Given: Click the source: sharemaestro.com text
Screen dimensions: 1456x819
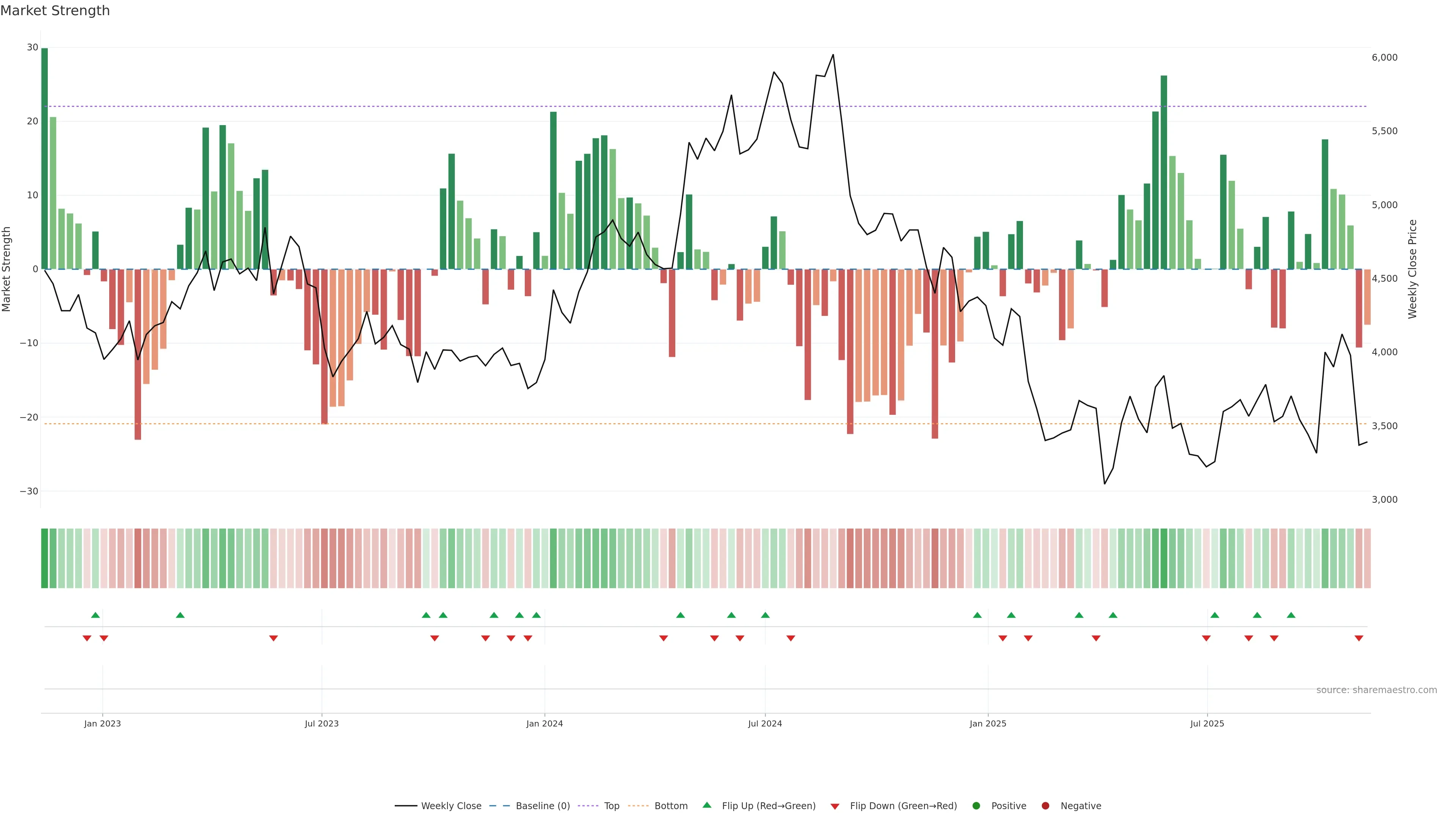Looking at the screenshot, I should pyautogui.click(x=1376, y=690).
